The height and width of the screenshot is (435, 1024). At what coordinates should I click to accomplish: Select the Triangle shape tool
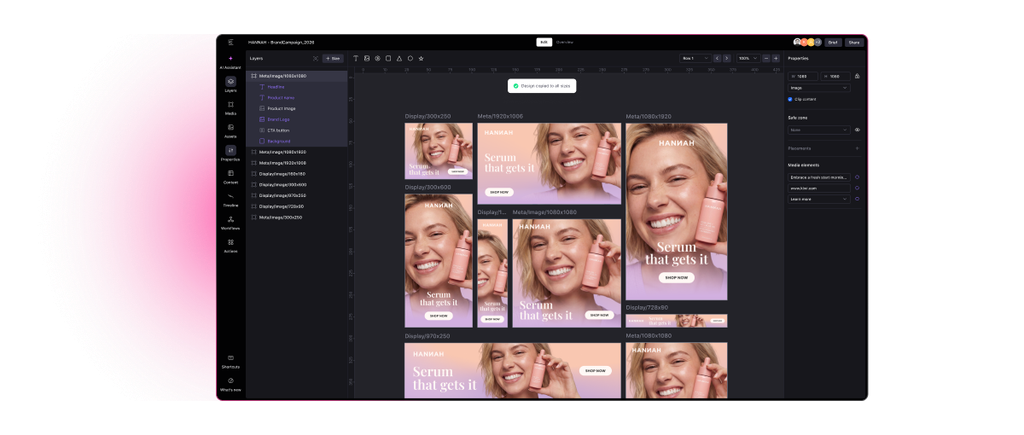tap(400, 58)
